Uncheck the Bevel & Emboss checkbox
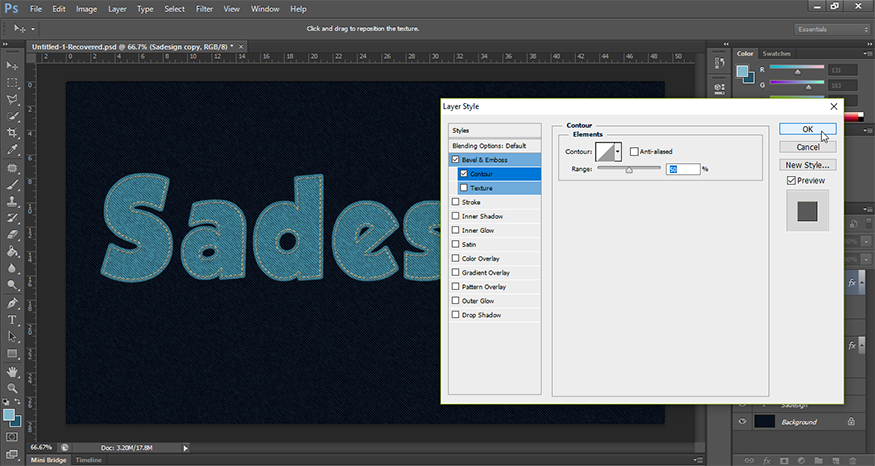The height and width of the screenshot is (466, 875). coord(455,160)
